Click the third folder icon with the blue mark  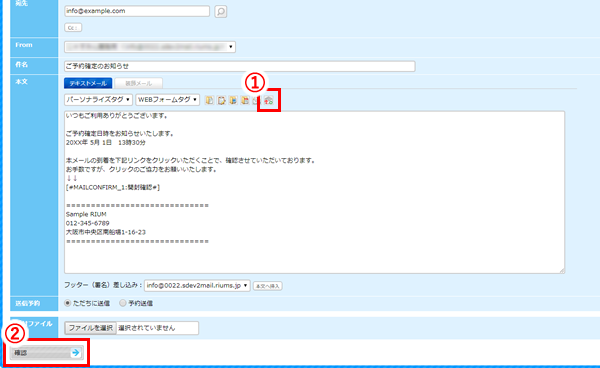click(x=233, y=100)
